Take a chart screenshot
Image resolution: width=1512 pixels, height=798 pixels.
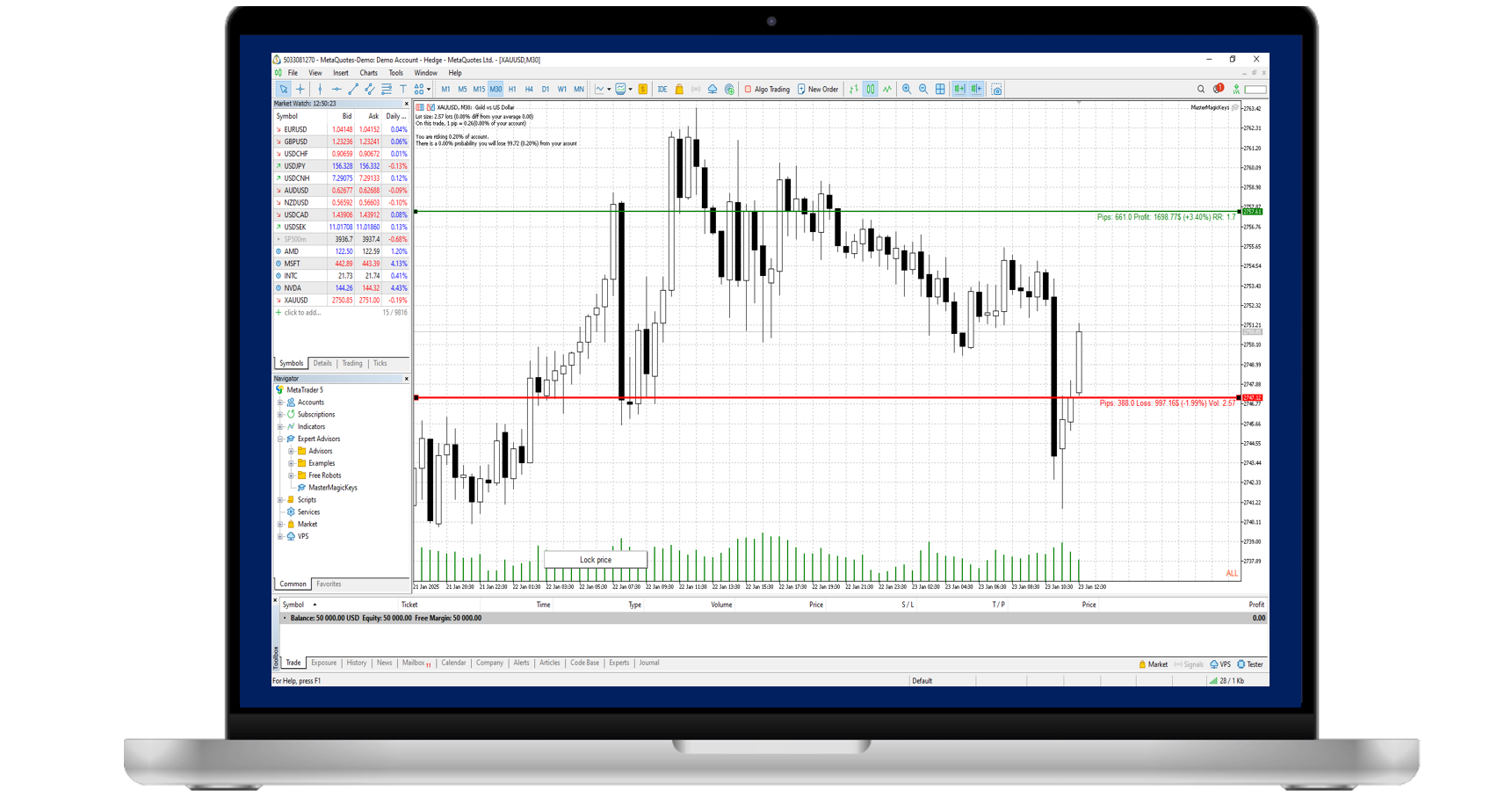tap(996, 89)
